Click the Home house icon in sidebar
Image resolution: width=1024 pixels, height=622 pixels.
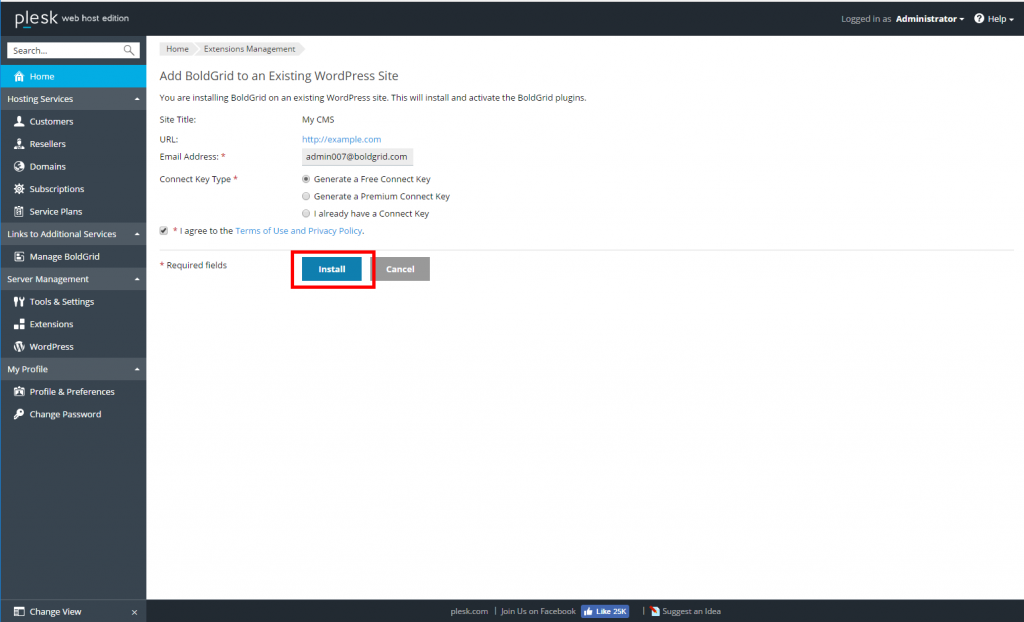coord(19,76)
